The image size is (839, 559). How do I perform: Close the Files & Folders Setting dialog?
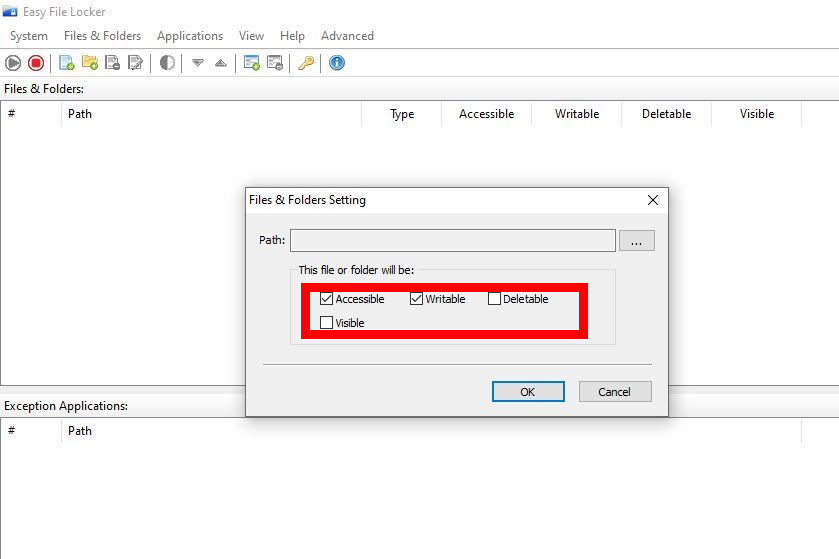653,200
